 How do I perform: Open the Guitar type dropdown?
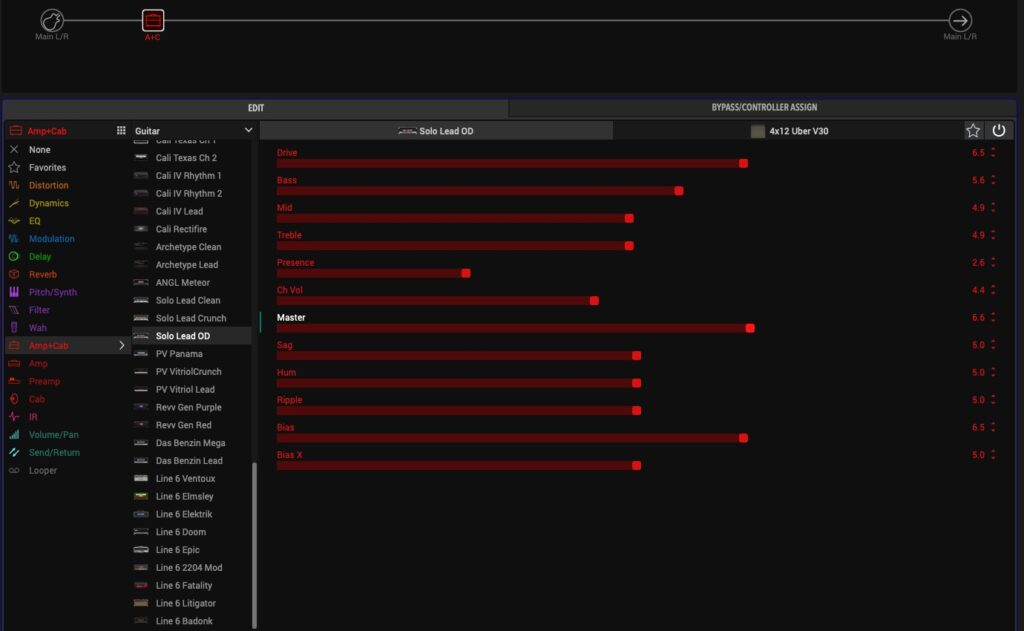[x=195, y=131]
